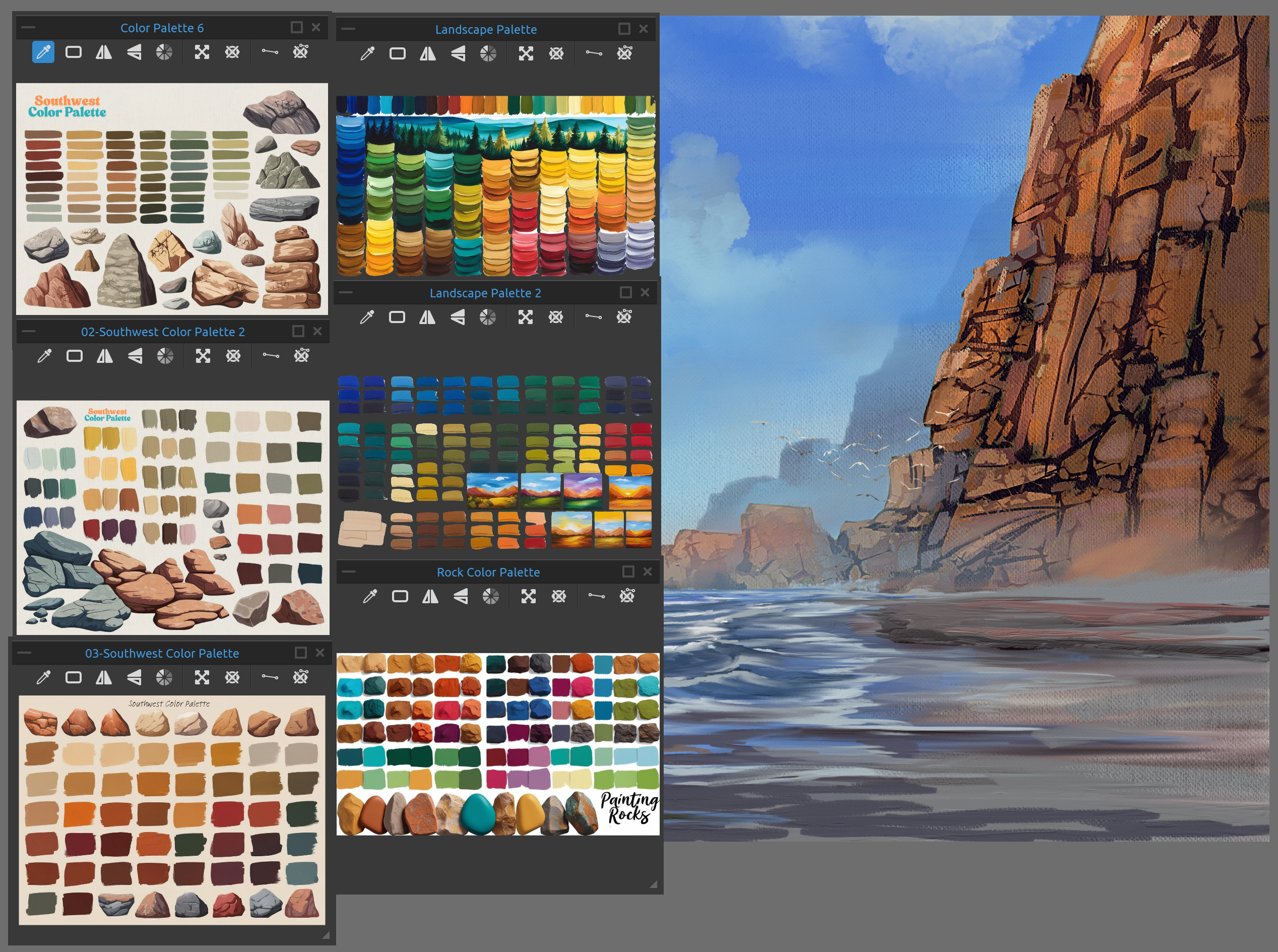The image size is (1278, 952).
Task: Toggle the color picker in Color Palette 6
Action: pyautogui.click(x=43, y=52)
